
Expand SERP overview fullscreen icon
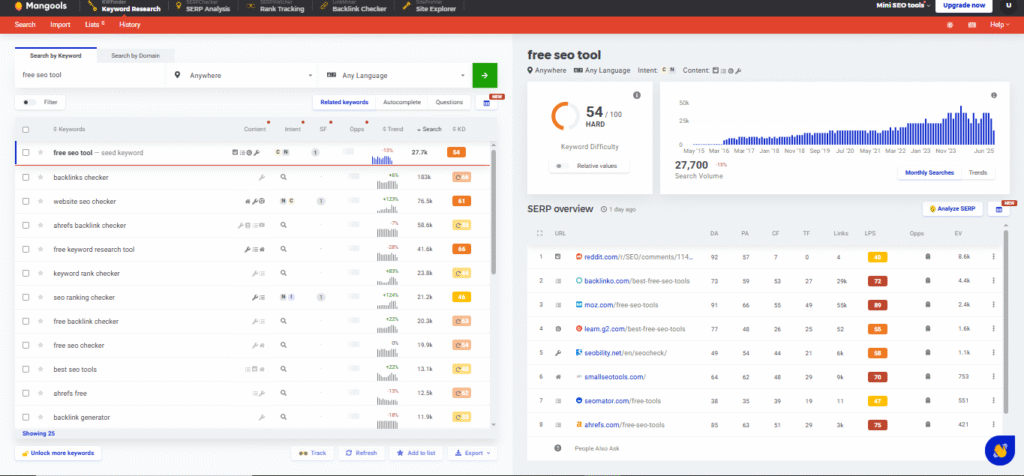(539, 233)
